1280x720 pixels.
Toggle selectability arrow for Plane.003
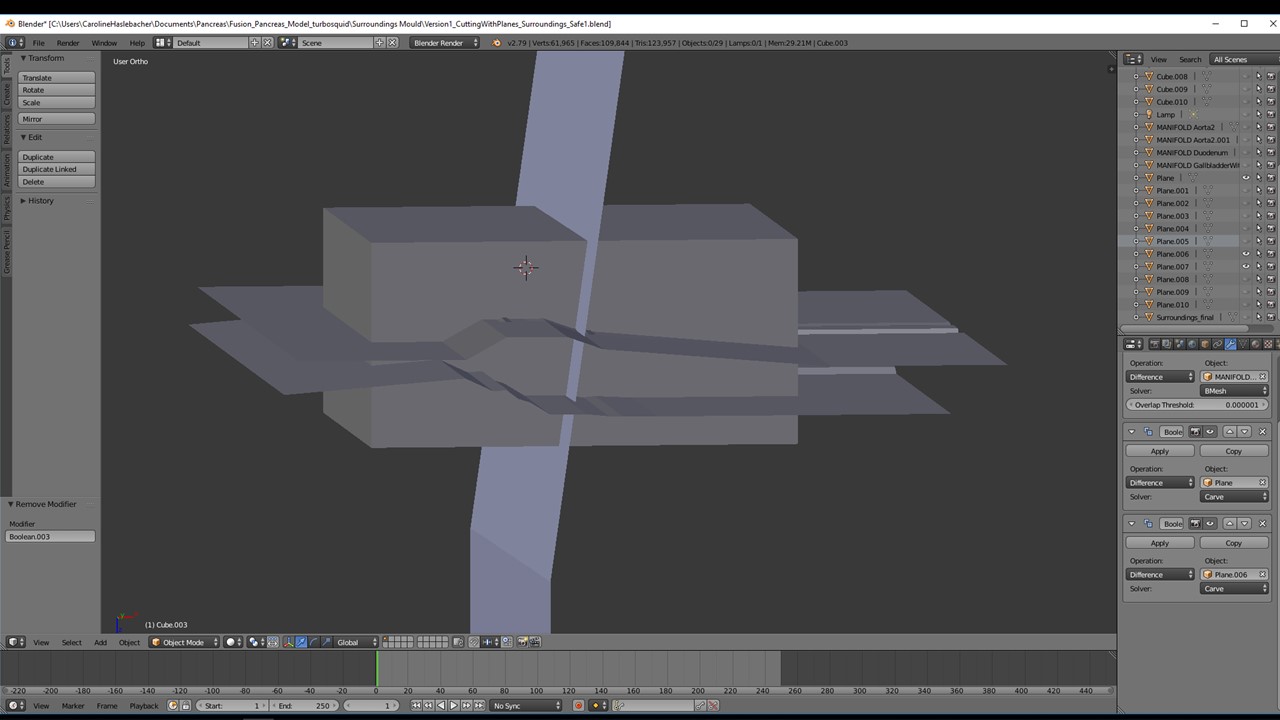pyautogui.click(x=1258, y=216)
